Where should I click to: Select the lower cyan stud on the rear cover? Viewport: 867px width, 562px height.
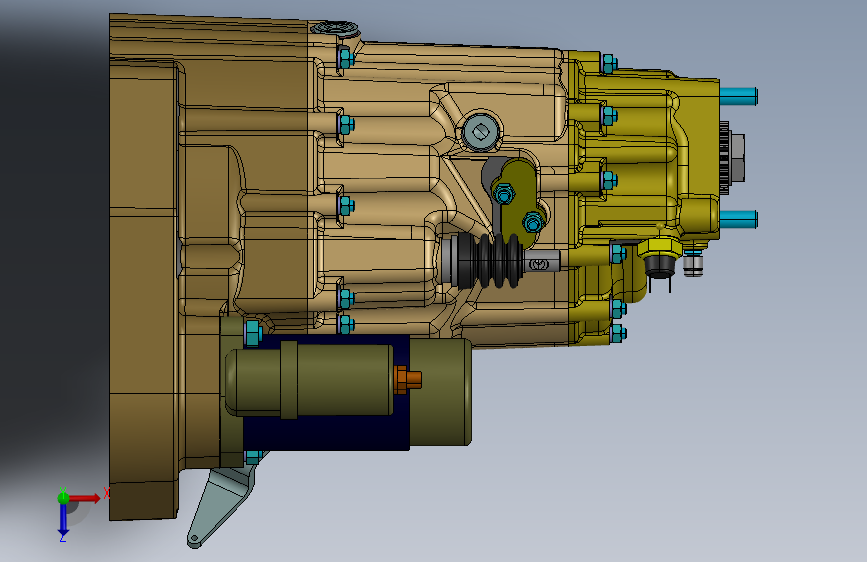(x=738, y=220)
